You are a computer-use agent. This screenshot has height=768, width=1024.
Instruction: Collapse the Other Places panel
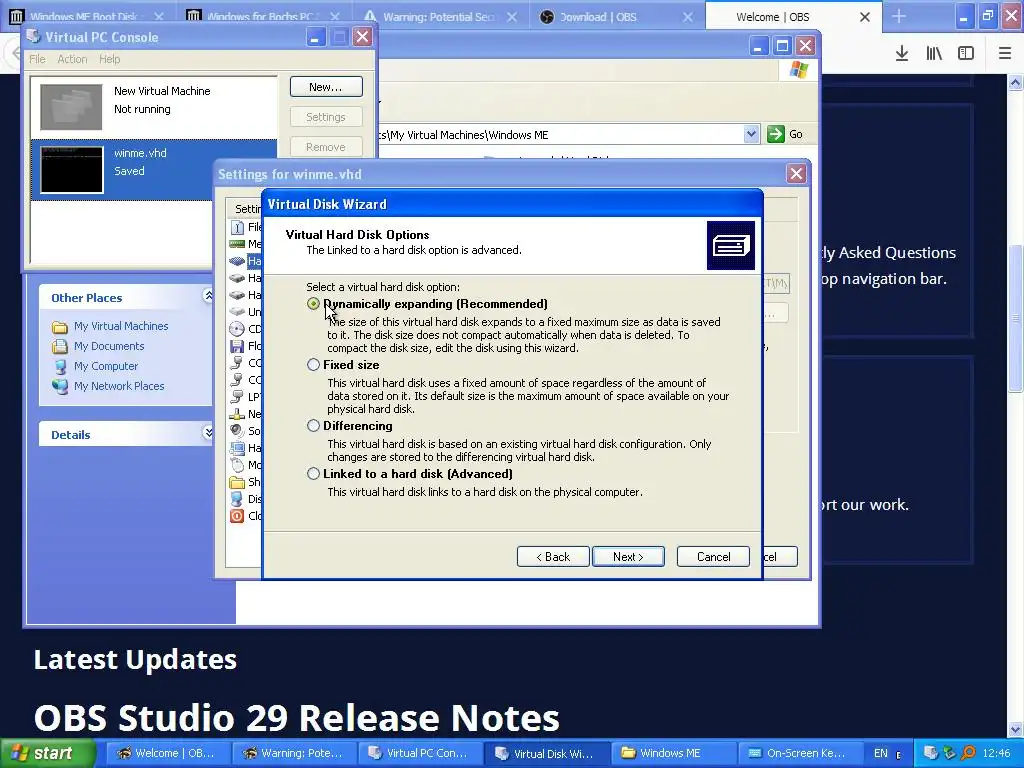click(208, 296)
